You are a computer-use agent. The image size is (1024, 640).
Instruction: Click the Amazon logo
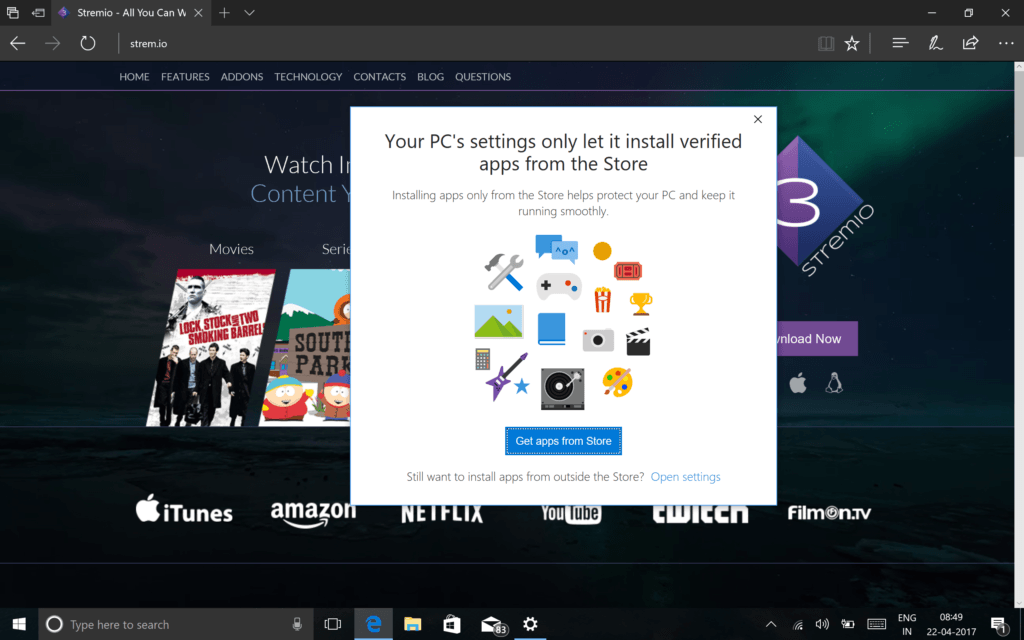click(313, 513)
